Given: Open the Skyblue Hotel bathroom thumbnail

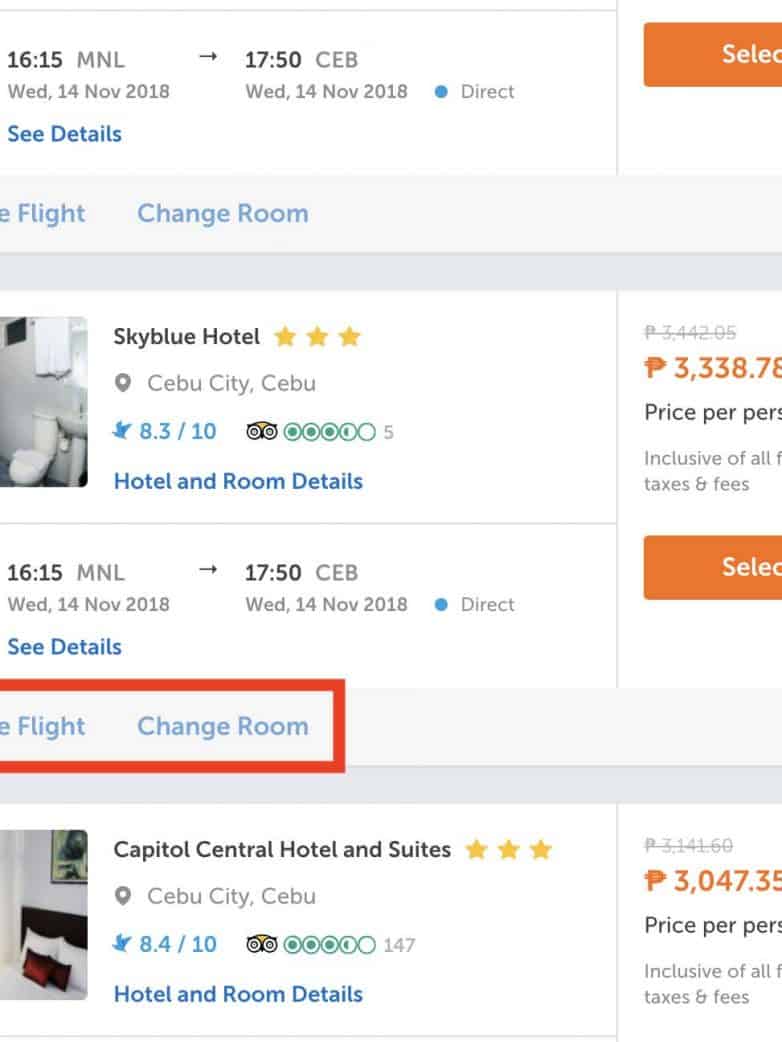Looking at the screenshot, I should click(43, 402).
